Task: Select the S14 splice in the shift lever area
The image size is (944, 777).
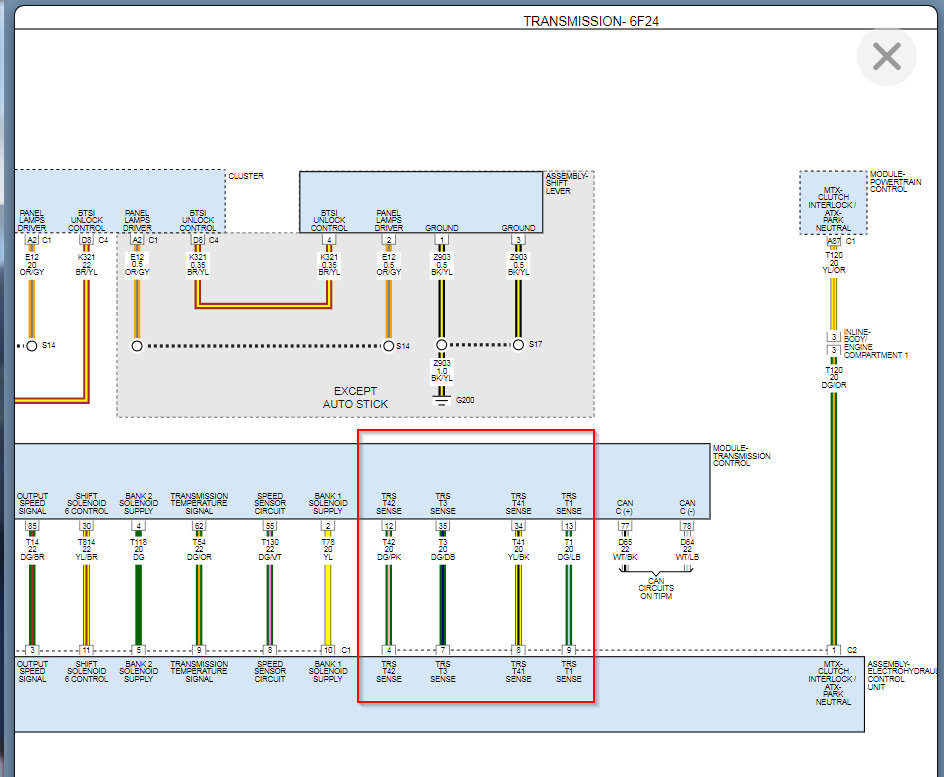Action: pyautogui.click(x=388, y=345)
